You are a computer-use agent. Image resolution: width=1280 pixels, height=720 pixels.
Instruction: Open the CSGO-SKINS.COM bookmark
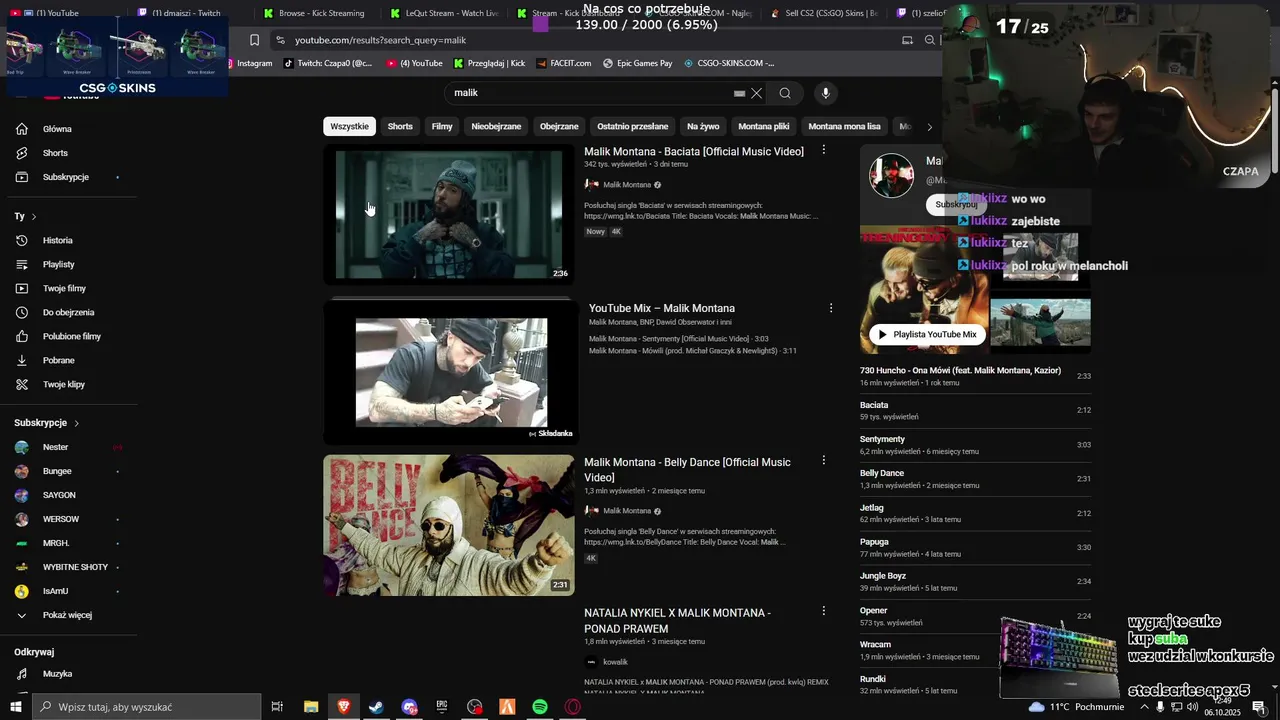pos(729,63)
